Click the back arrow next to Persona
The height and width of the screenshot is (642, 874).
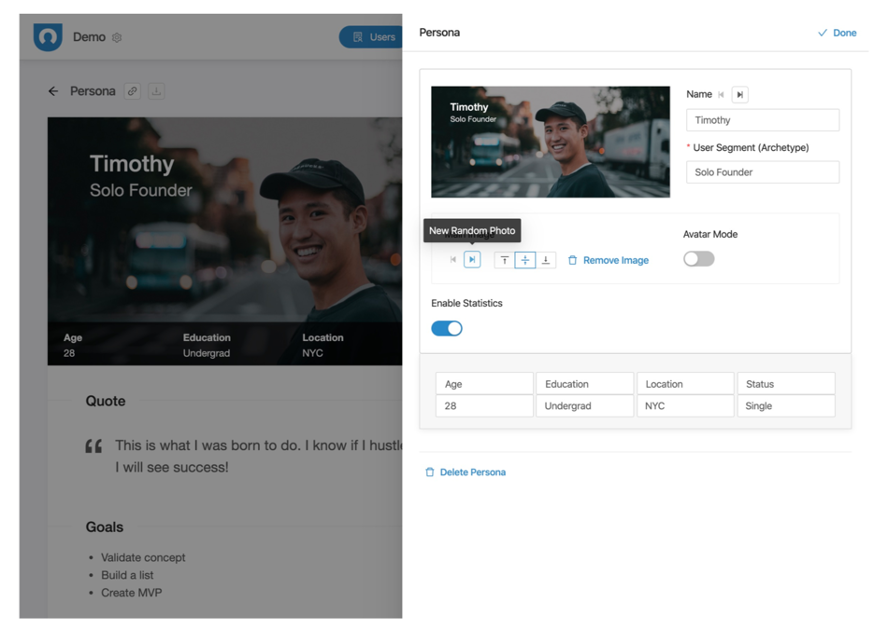coord(53,91)
